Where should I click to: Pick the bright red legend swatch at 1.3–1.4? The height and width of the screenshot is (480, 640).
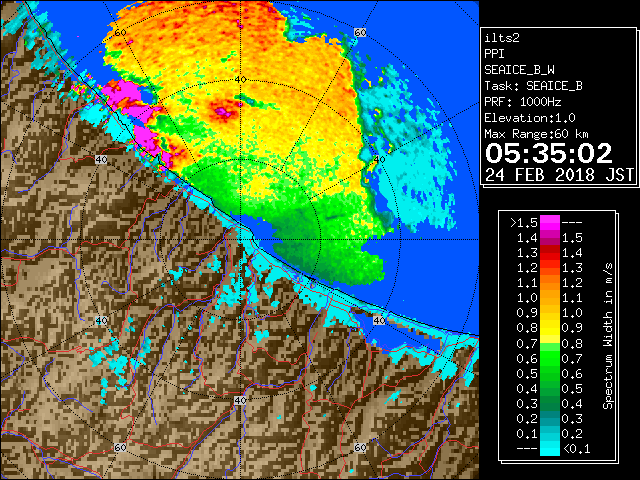pyautogui.click(x=550, y=253)
